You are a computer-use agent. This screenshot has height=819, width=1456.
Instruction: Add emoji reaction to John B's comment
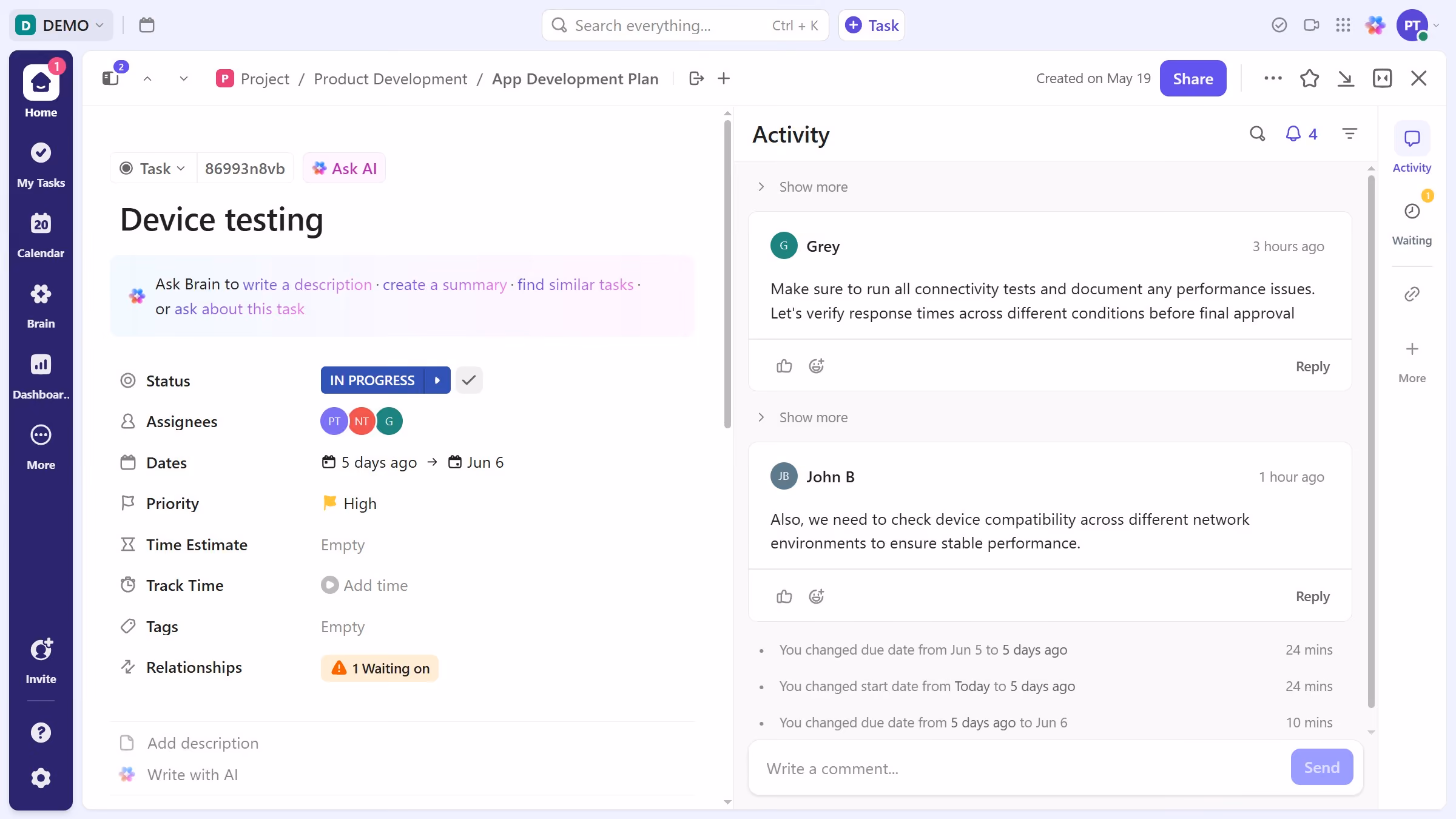point(817,596)
